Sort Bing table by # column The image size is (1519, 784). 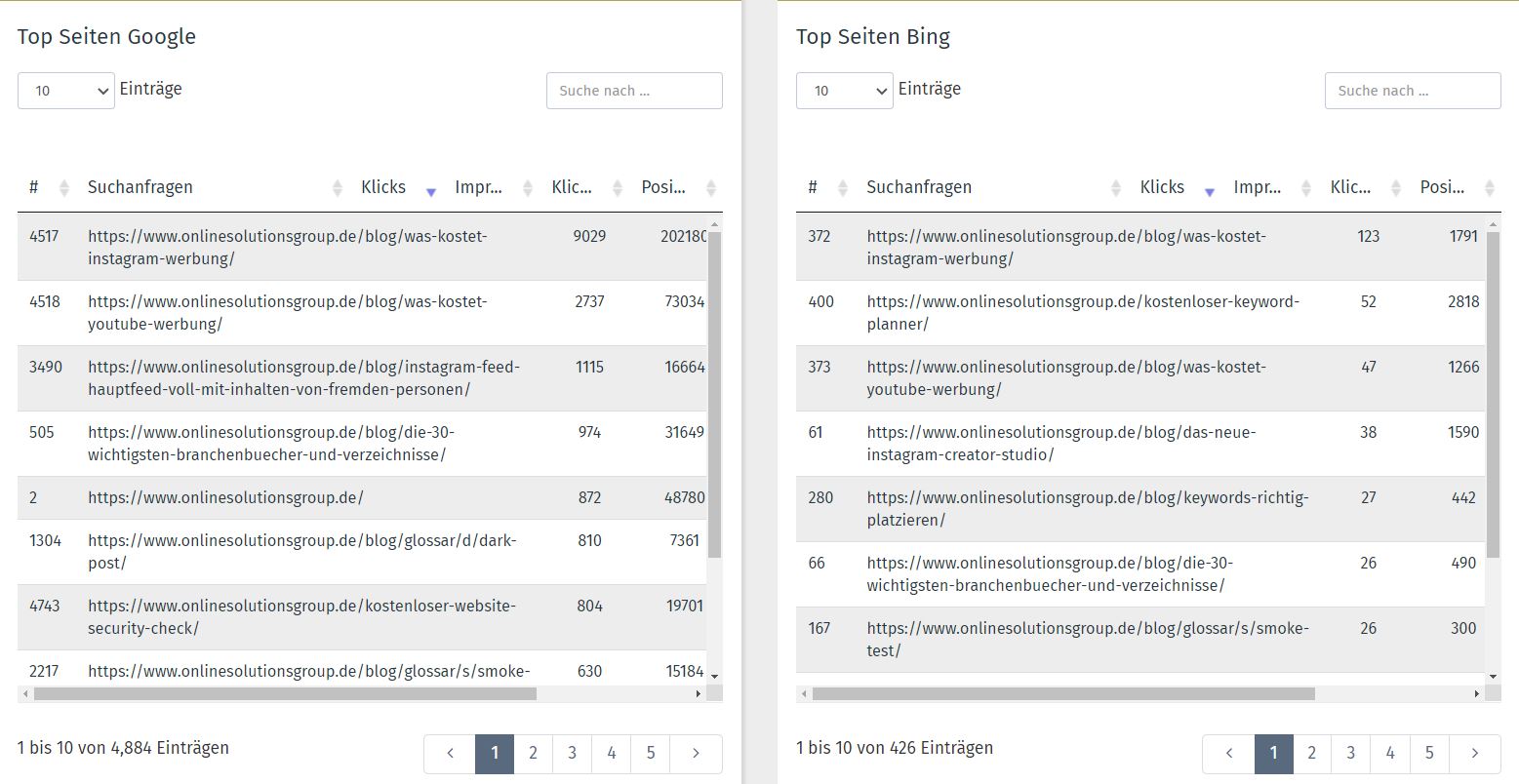[x=825, y=187]
